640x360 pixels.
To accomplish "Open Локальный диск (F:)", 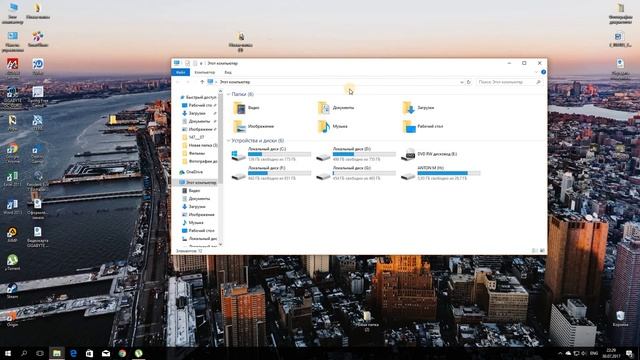I will point(271,173).
